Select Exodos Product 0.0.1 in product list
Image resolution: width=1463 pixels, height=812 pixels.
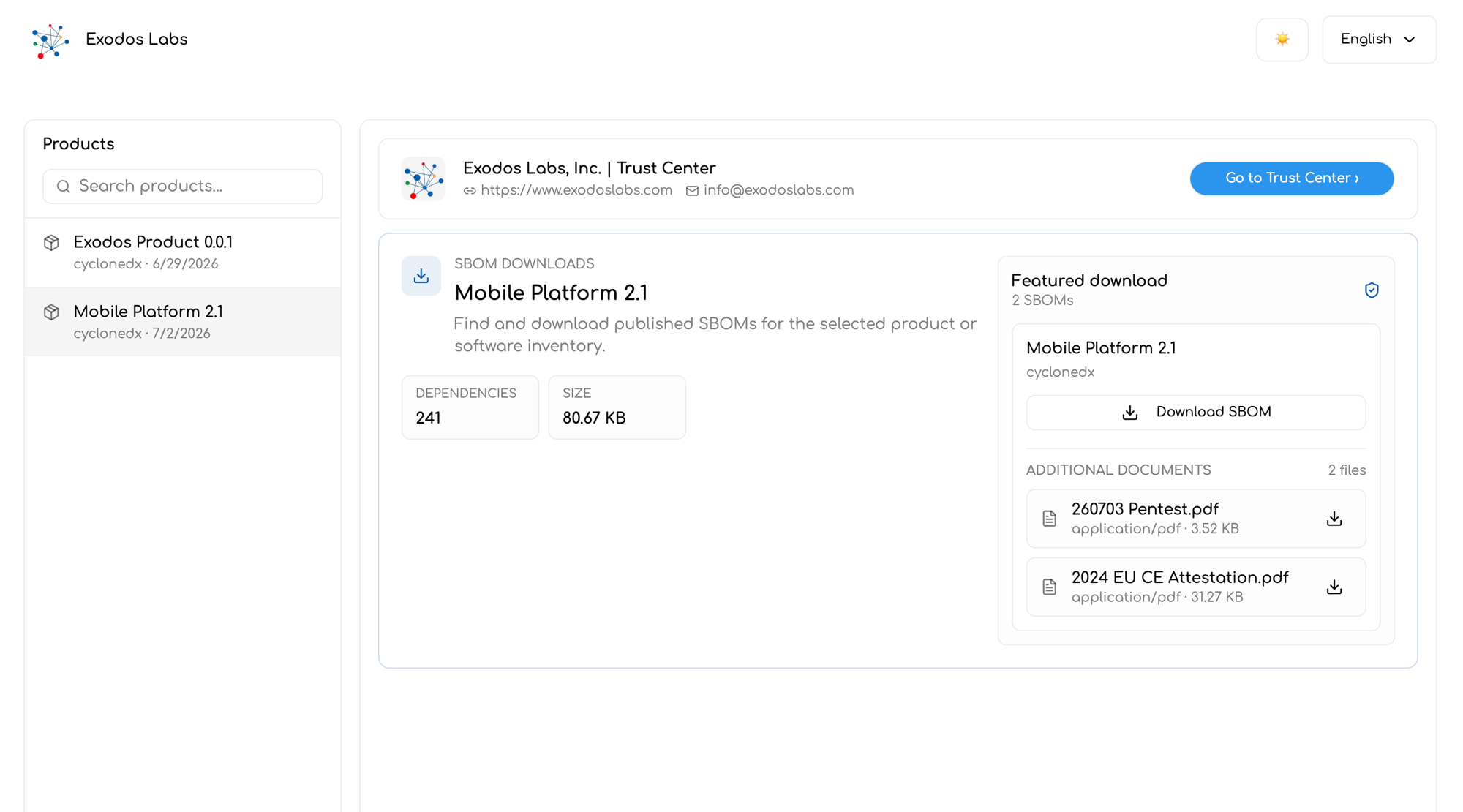183,252
